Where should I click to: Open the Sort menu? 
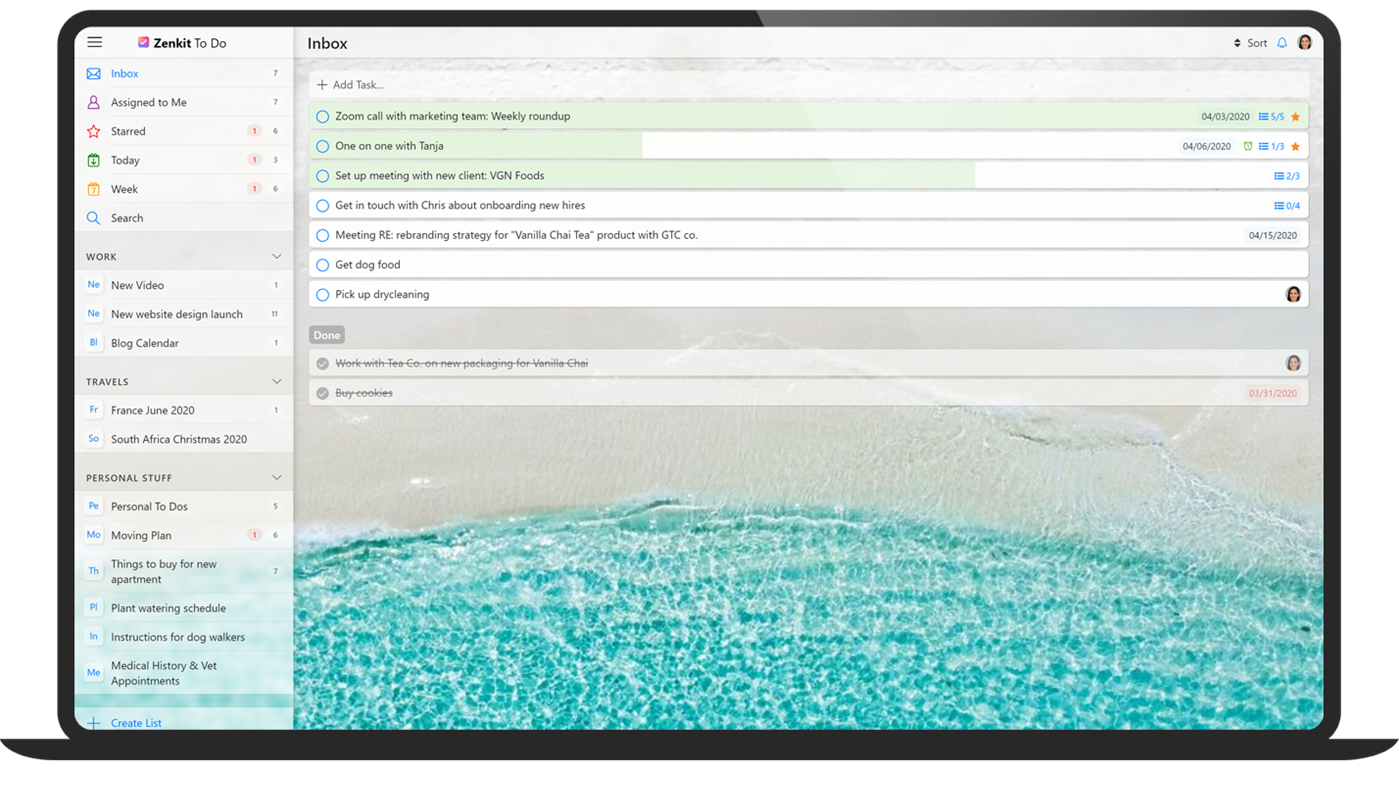(1251, 42)
